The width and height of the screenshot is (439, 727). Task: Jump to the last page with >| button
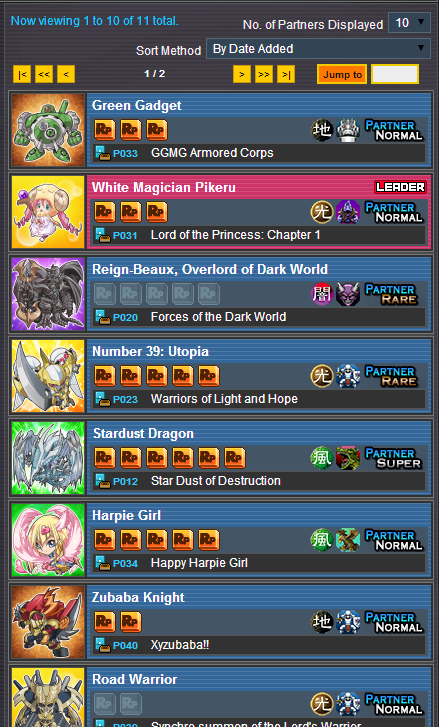[x=286, y=74]
